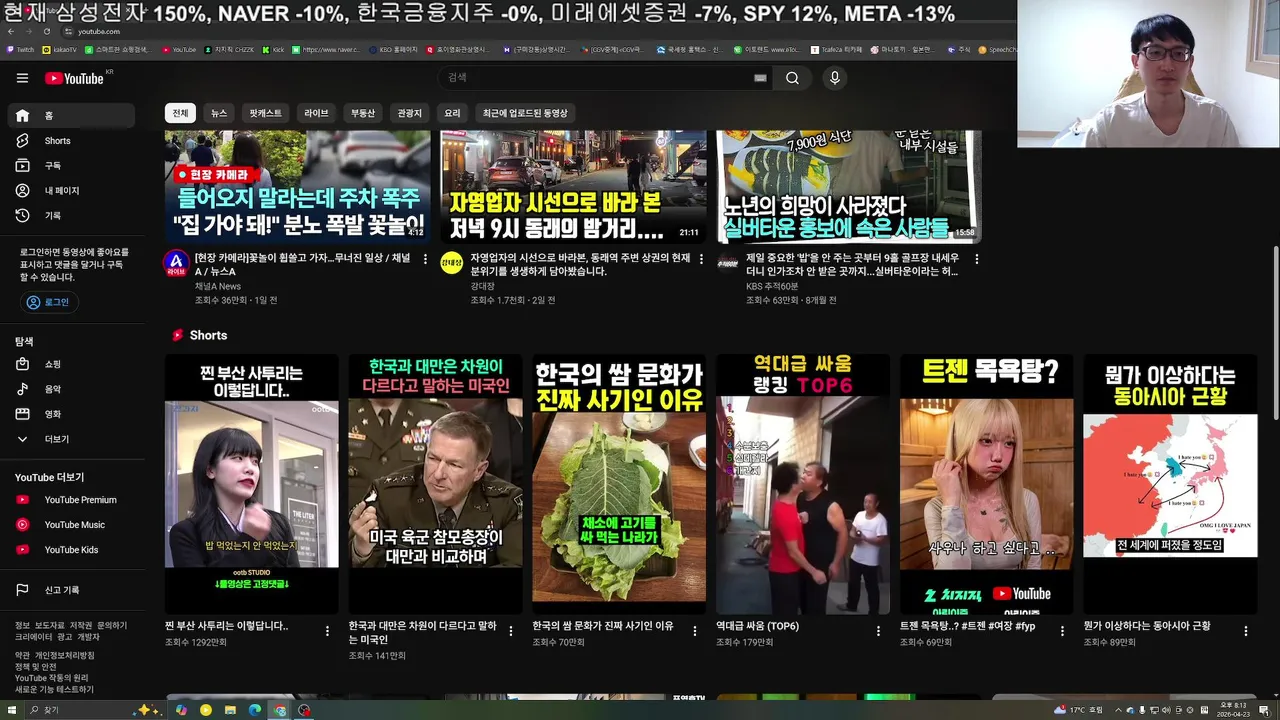The width and height of the screenshot is (1280, 720).
Task: Play 역대급 싸움 랭킹 TOP6 short
Action: [x=803, y=484]
